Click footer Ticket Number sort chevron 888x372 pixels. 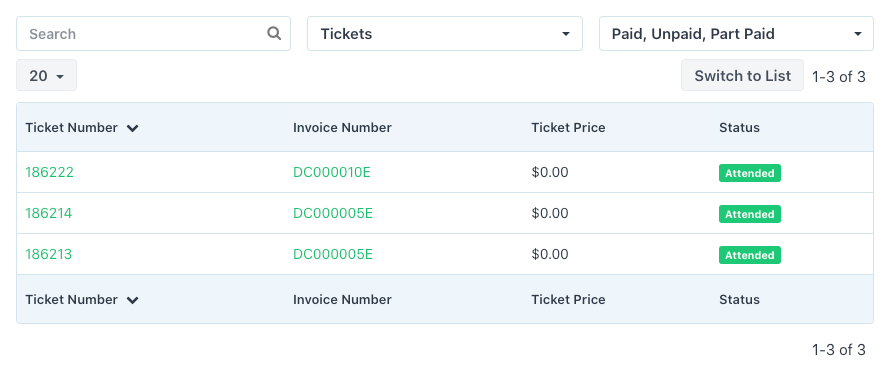(x=133, y=300)
